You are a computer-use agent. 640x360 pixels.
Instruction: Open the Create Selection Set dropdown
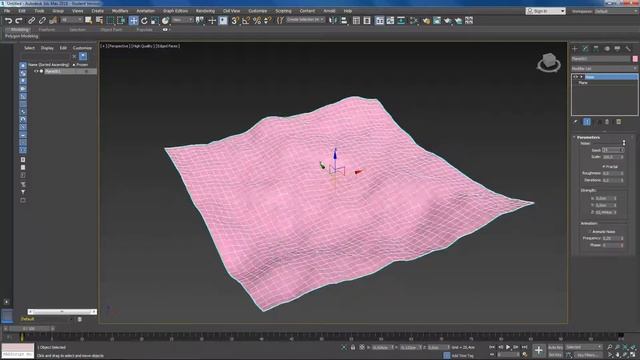pos(305,20)
